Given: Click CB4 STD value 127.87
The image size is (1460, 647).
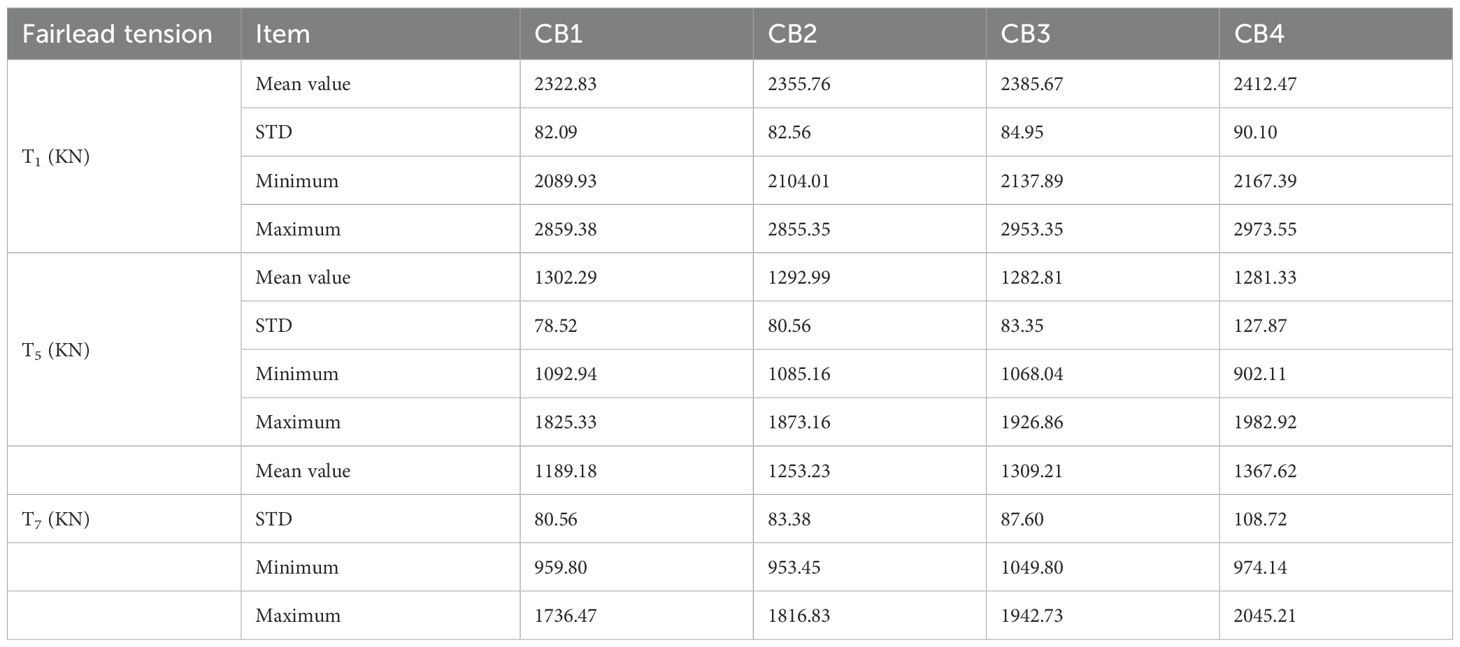Looking at the screenshot, I should (1261, 326).
